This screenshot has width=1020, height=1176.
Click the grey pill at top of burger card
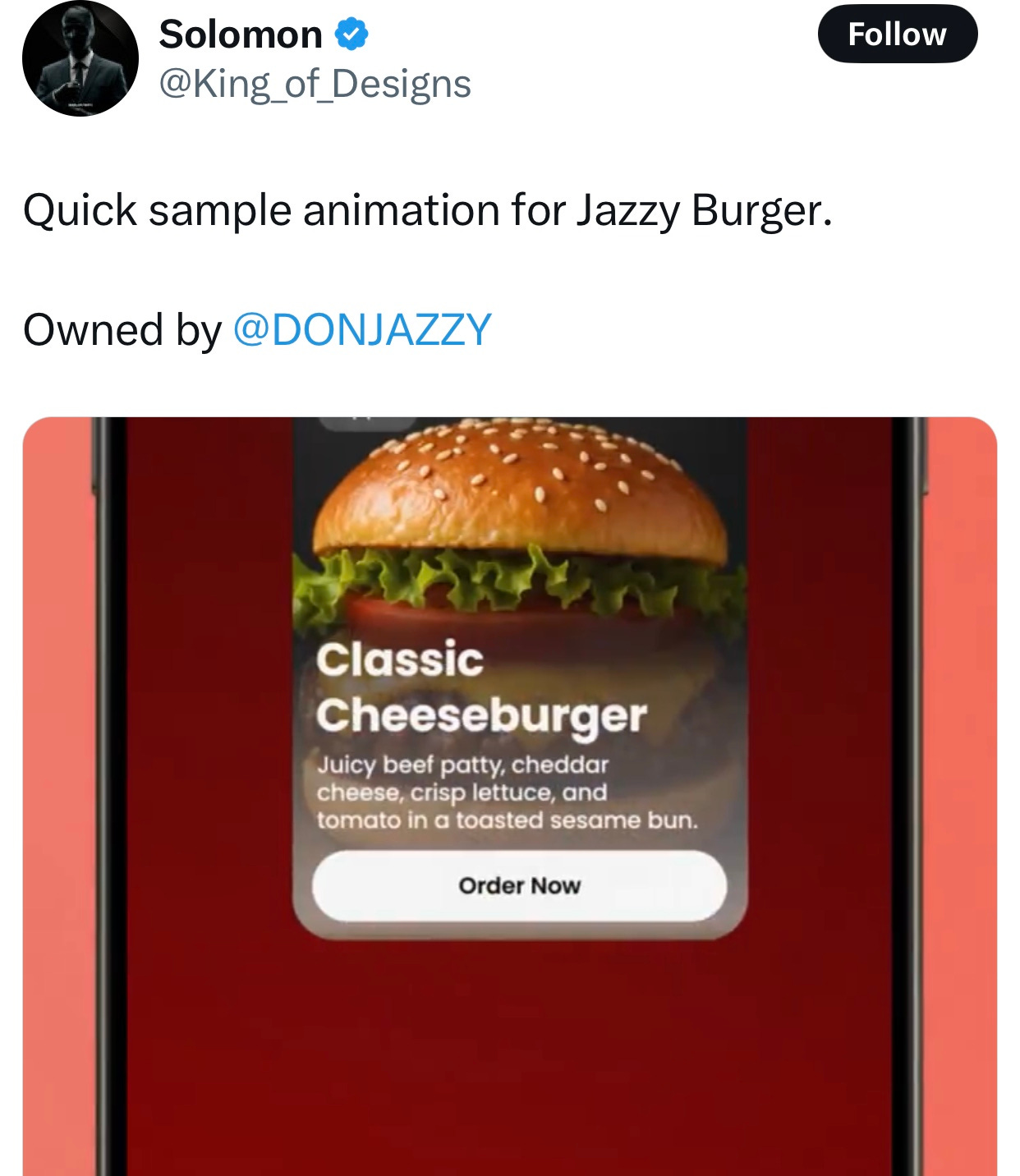tap(366, 423)
